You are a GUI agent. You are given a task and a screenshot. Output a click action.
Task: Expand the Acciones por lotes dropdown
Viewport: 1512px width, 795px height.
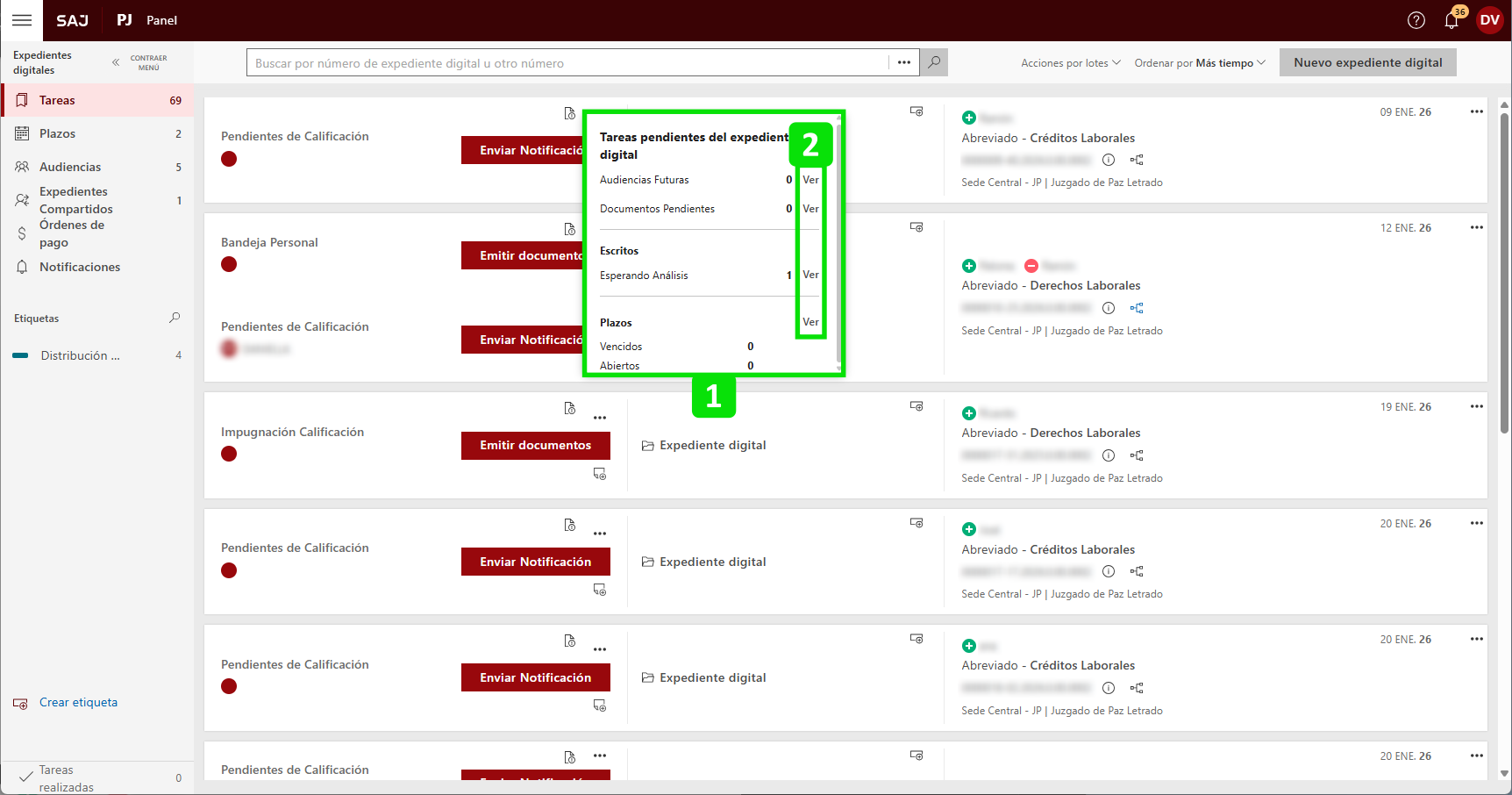tap(1070, 63)
